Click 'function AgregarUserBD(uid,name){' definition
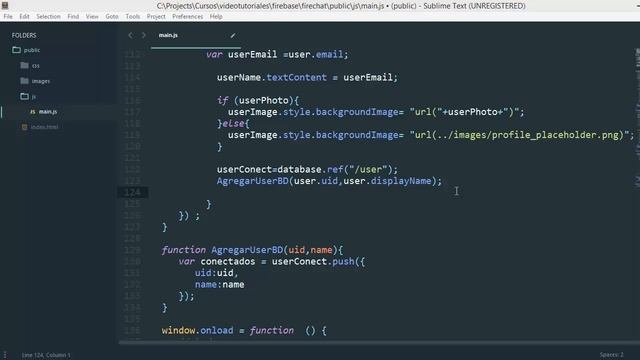Image resolution: width=640 pixels, height=360 pixels. click(252, 250)
